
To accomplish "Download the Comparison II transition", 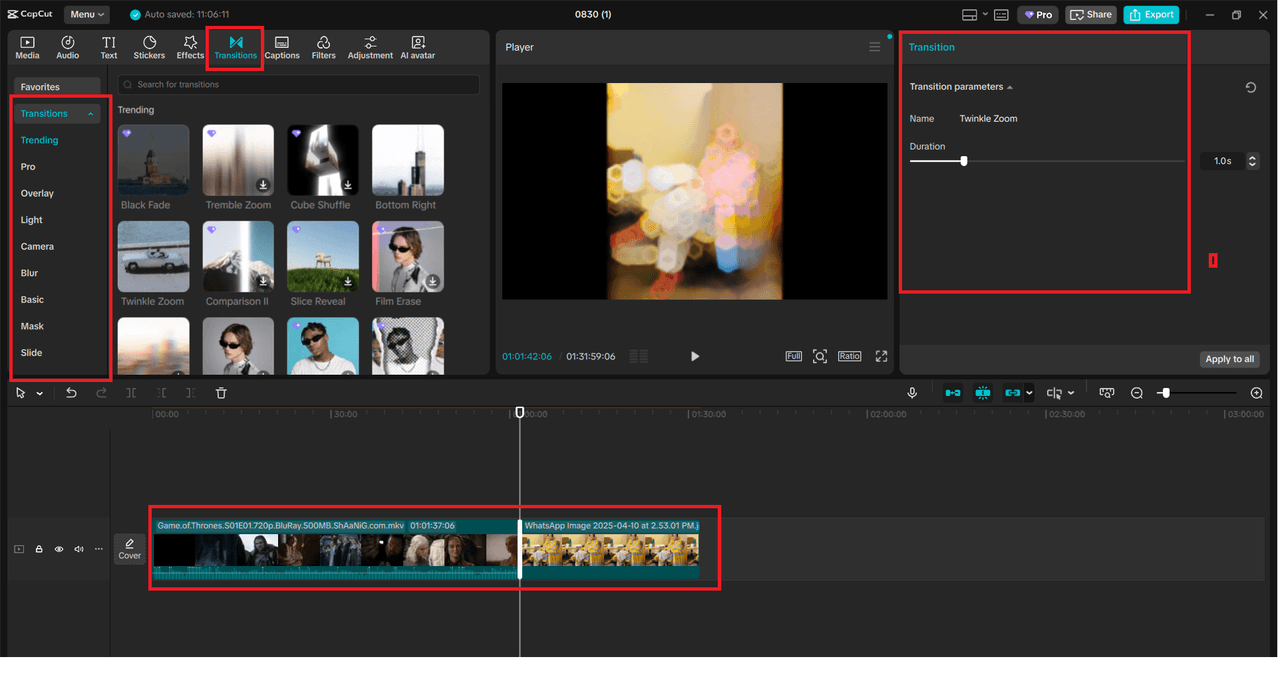I will [x=263, y=282].
